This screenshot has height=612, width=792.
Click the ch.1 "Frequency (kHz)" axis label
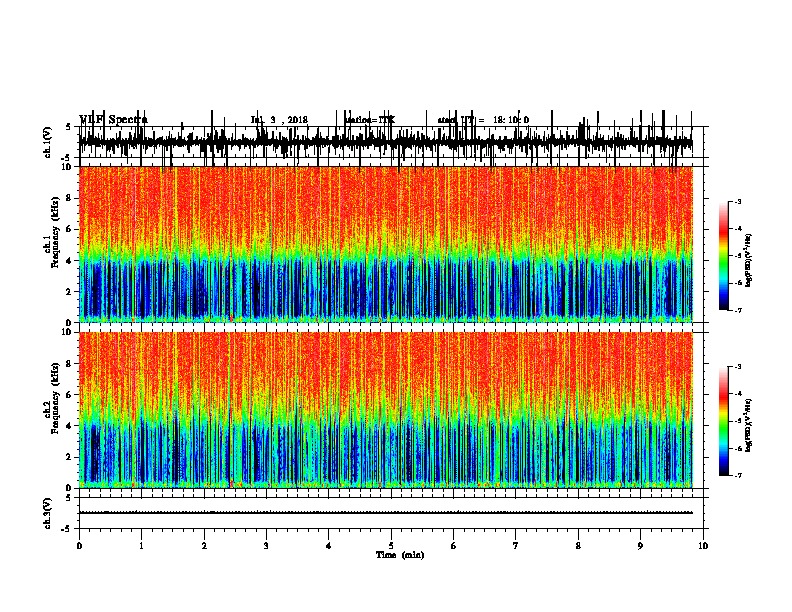pos(55,232)
